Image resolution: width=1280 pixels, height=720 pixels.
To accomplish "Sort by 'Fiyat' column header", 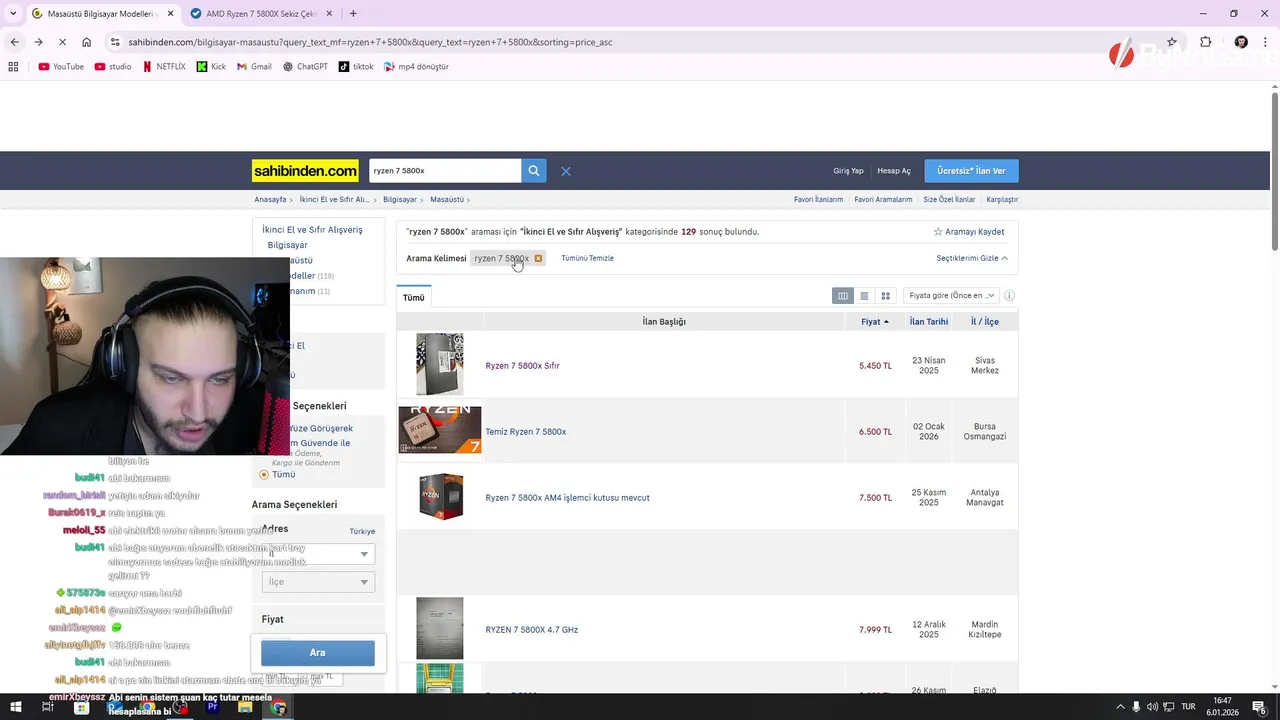I will pos(874,322).
